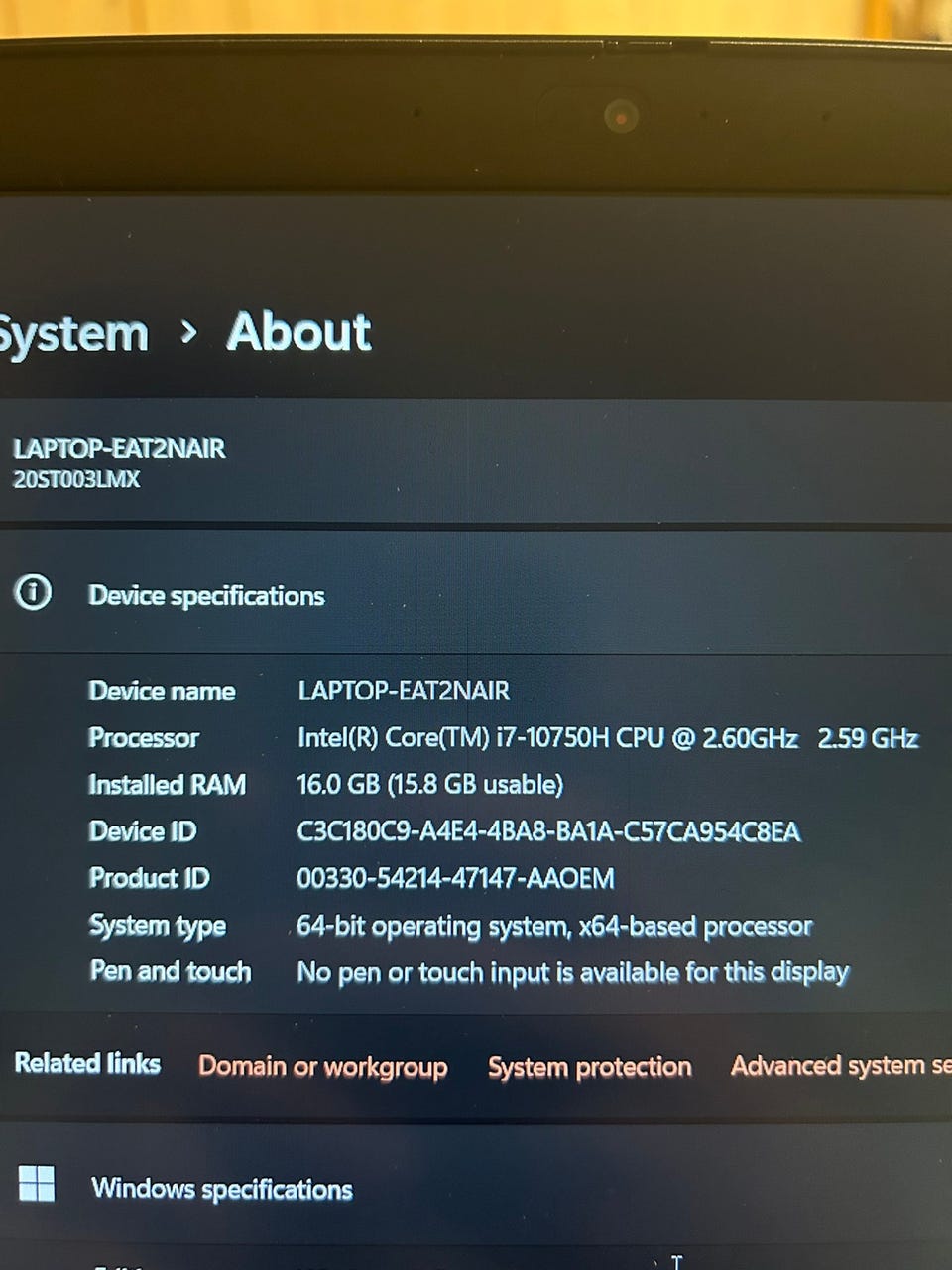Click the Device ID label
952x1270 pixels.
143,831
